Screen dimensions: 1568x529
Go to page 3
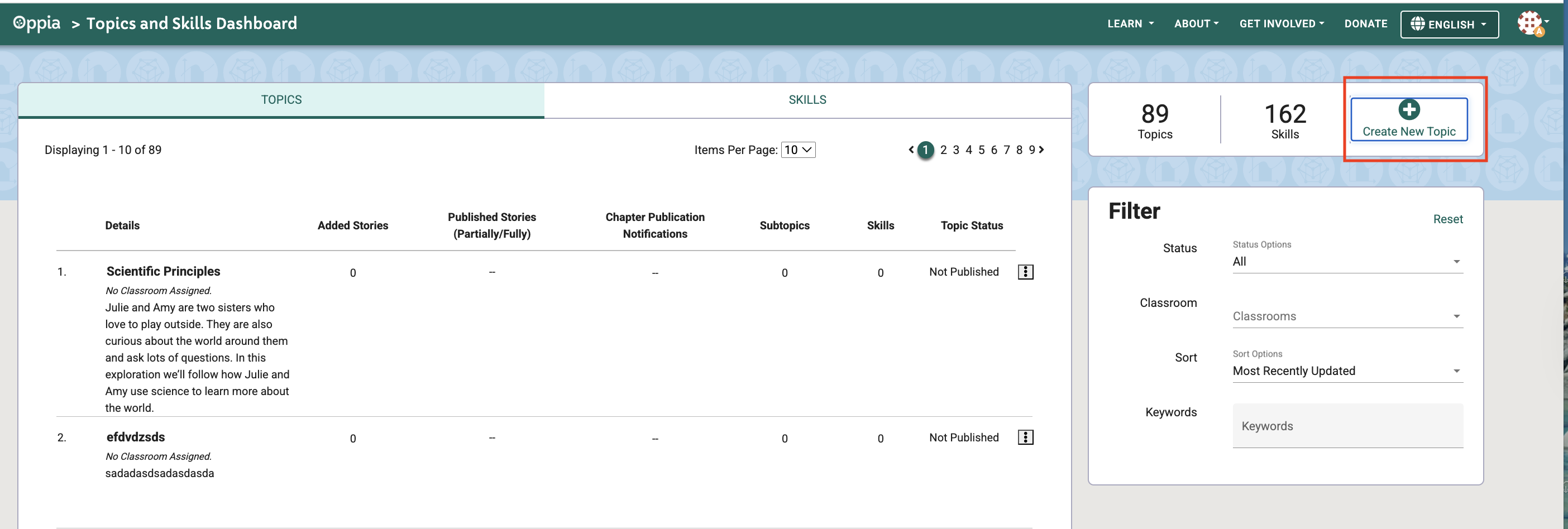955,150
